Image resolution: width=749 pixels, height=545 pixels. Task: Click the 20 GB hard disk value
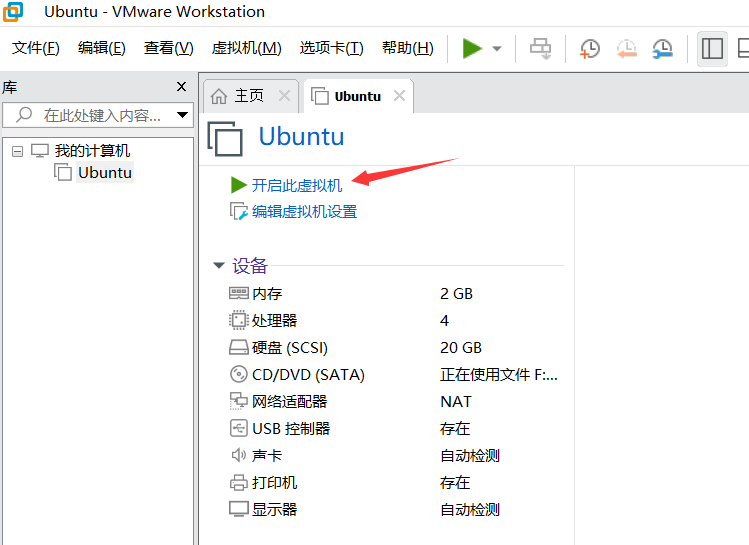point(460,347)
